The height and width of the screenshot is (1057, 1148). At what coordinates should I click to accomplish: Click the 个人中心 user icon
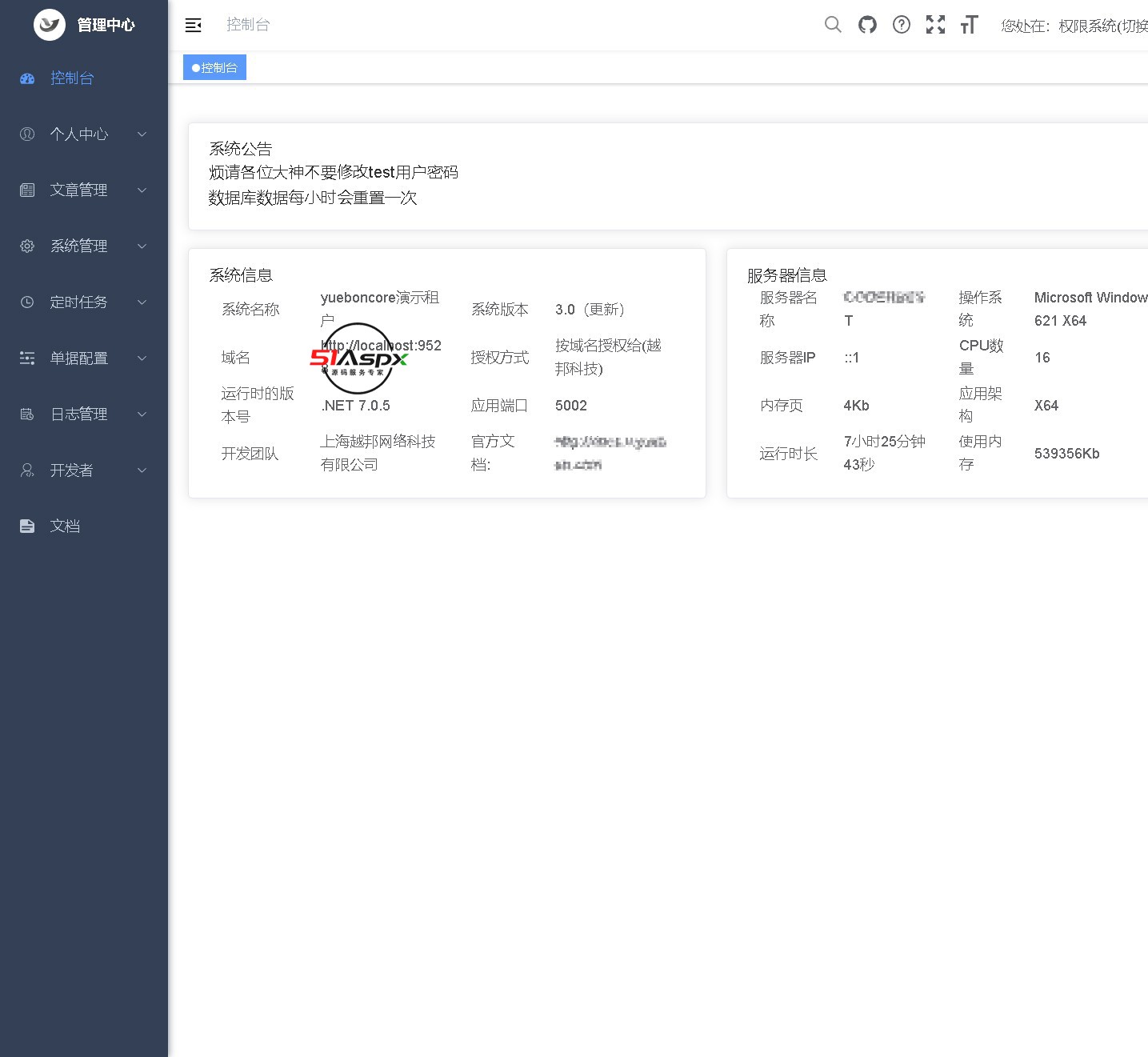[27, 134]
